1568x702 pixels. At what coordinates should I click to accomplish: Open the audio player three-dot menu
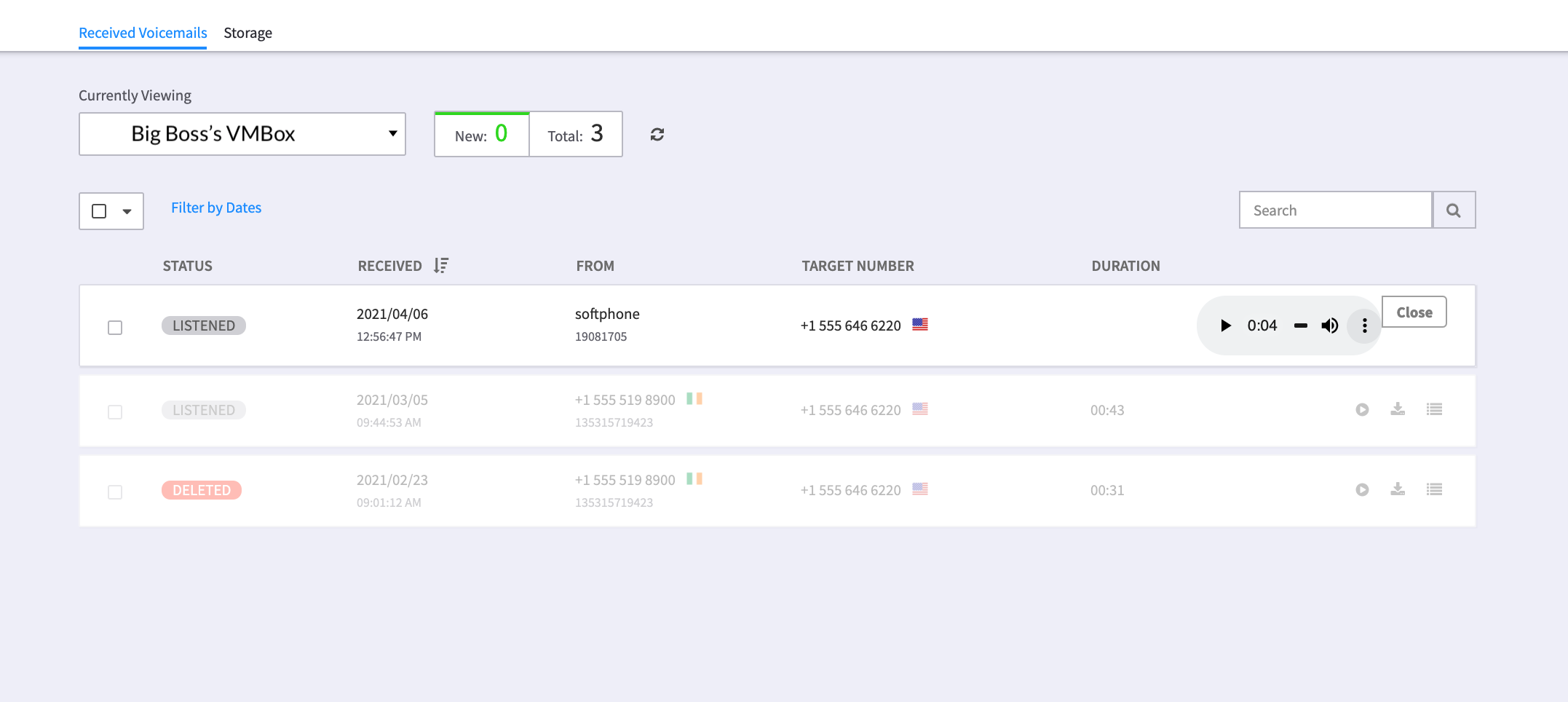click(1364, 326)
